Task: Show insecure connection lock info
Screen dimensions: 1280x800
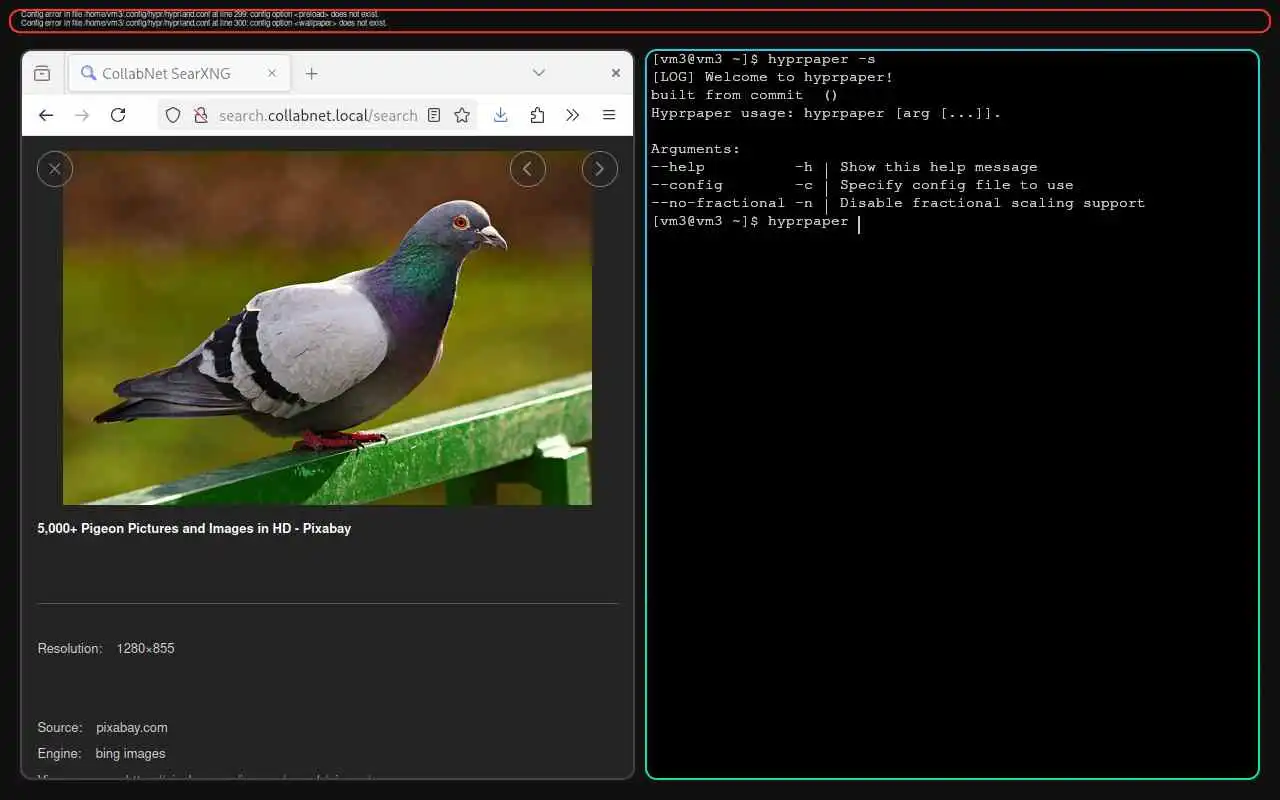Action: pyautogui.click(x=200, y=115)
